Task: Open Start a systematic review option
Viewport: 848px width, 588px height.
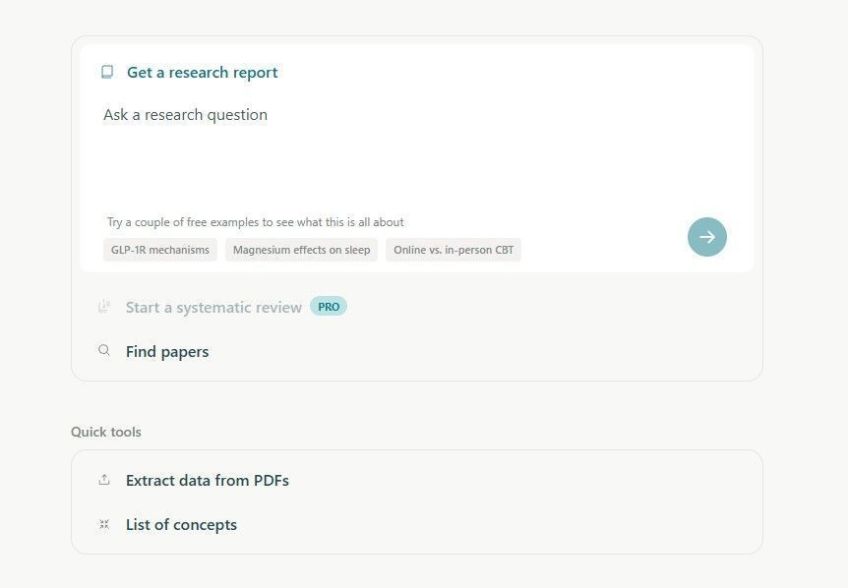Action: pyautogui.click(x=214, y=307)
